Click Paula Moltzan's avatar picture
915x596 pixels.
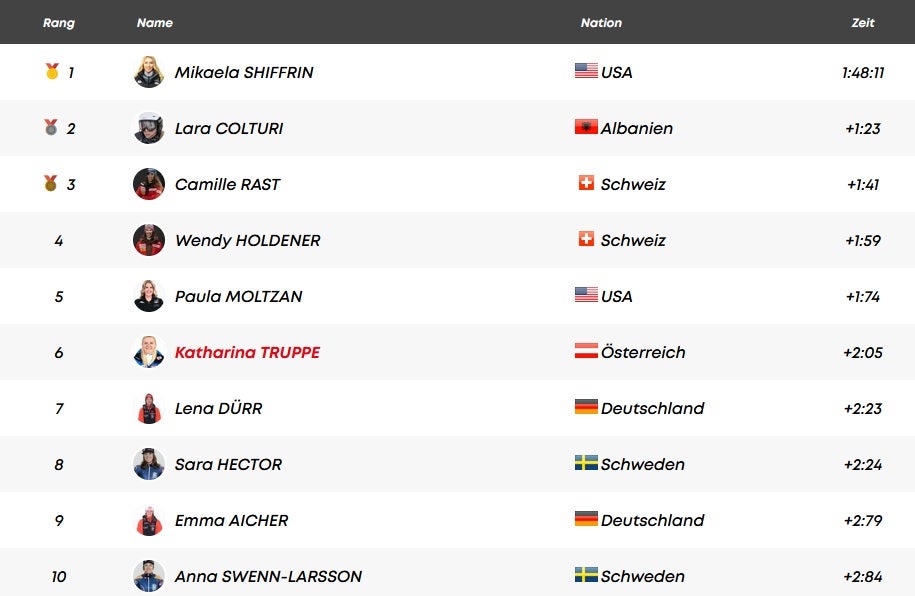coord(149,296)
